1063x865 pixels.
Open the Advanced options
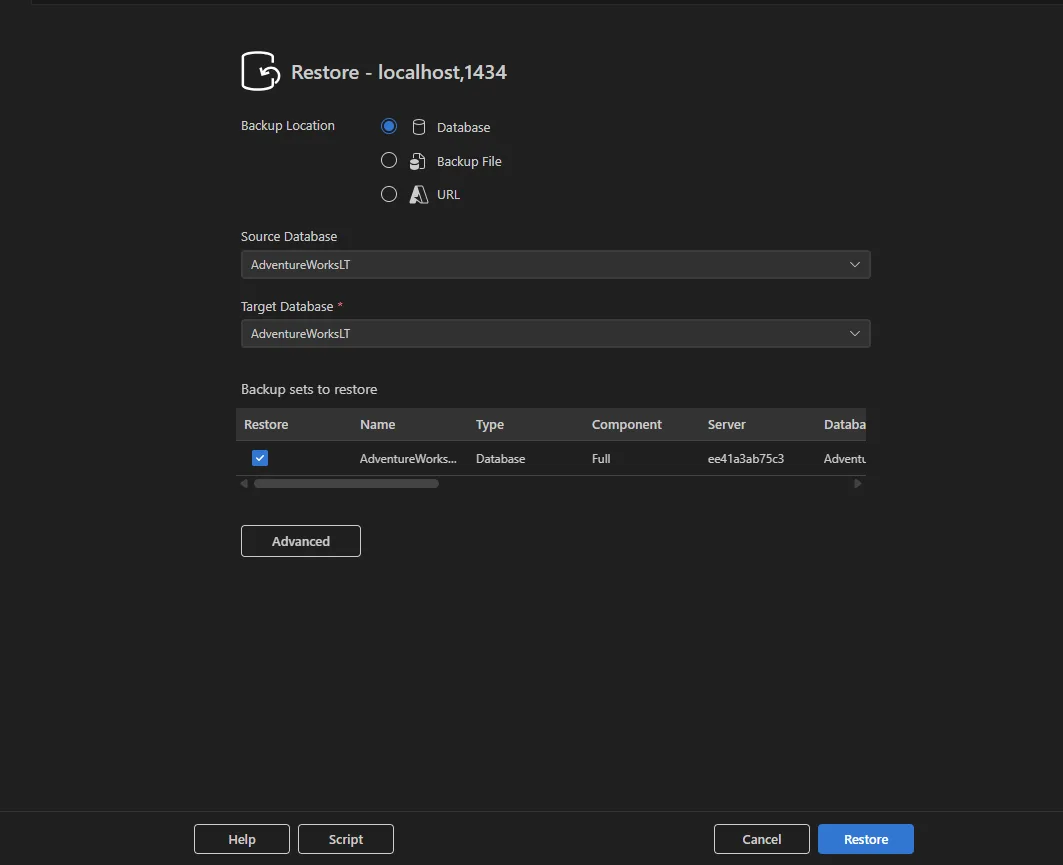(x=301, y=541)
